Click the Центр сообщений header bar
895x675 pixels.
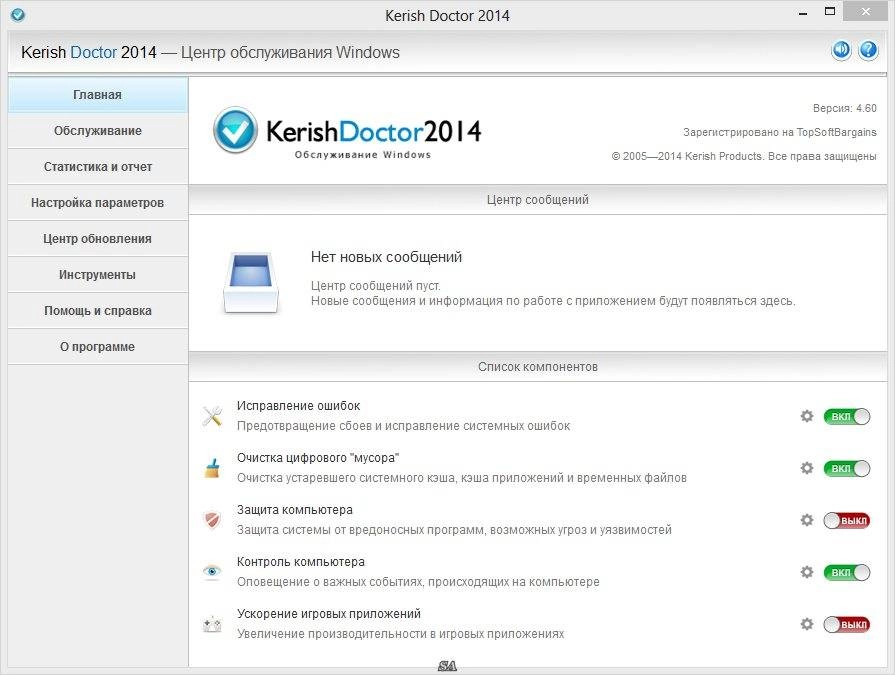click(x=538, y=200)
